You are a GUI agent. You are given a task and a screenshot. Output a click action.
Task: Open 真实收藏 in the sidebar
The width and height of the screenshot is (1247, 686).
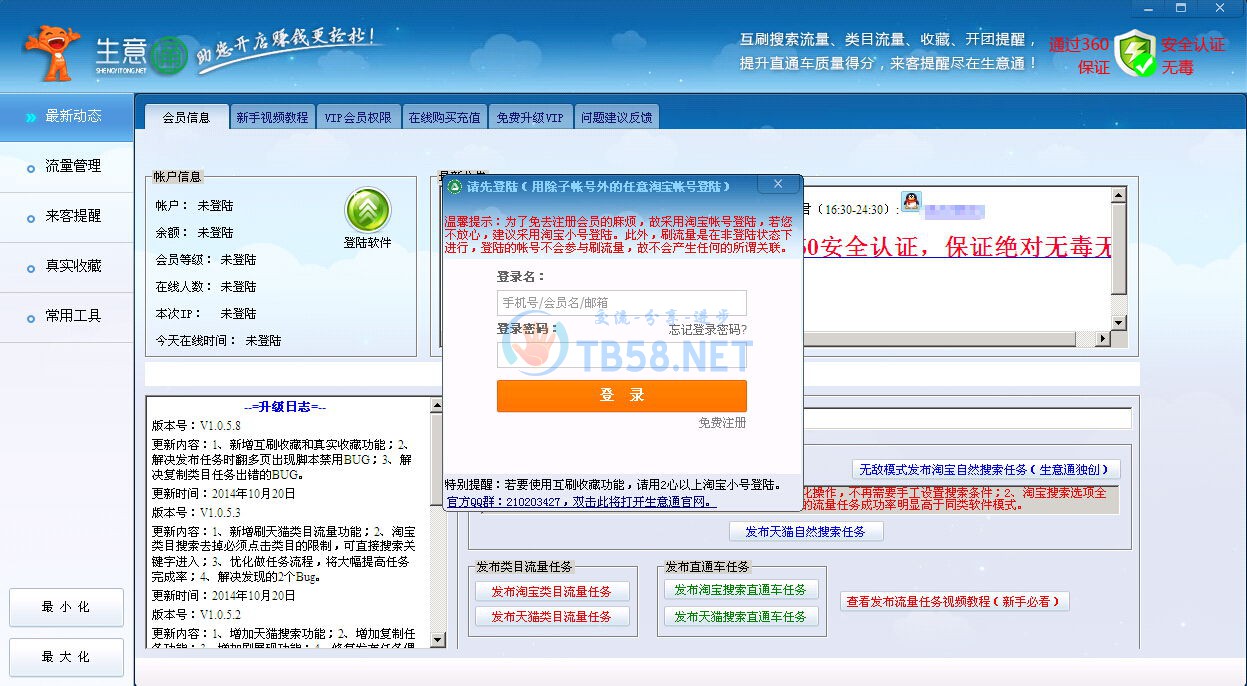(x=66, y=267)
